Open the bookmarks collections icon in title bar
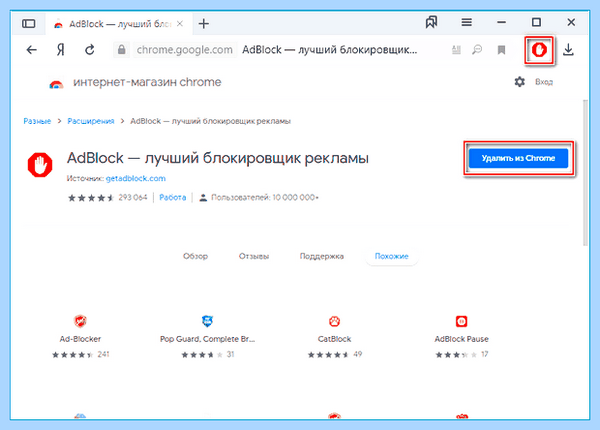This screenshot has height=430, width=600. [431, 23]
